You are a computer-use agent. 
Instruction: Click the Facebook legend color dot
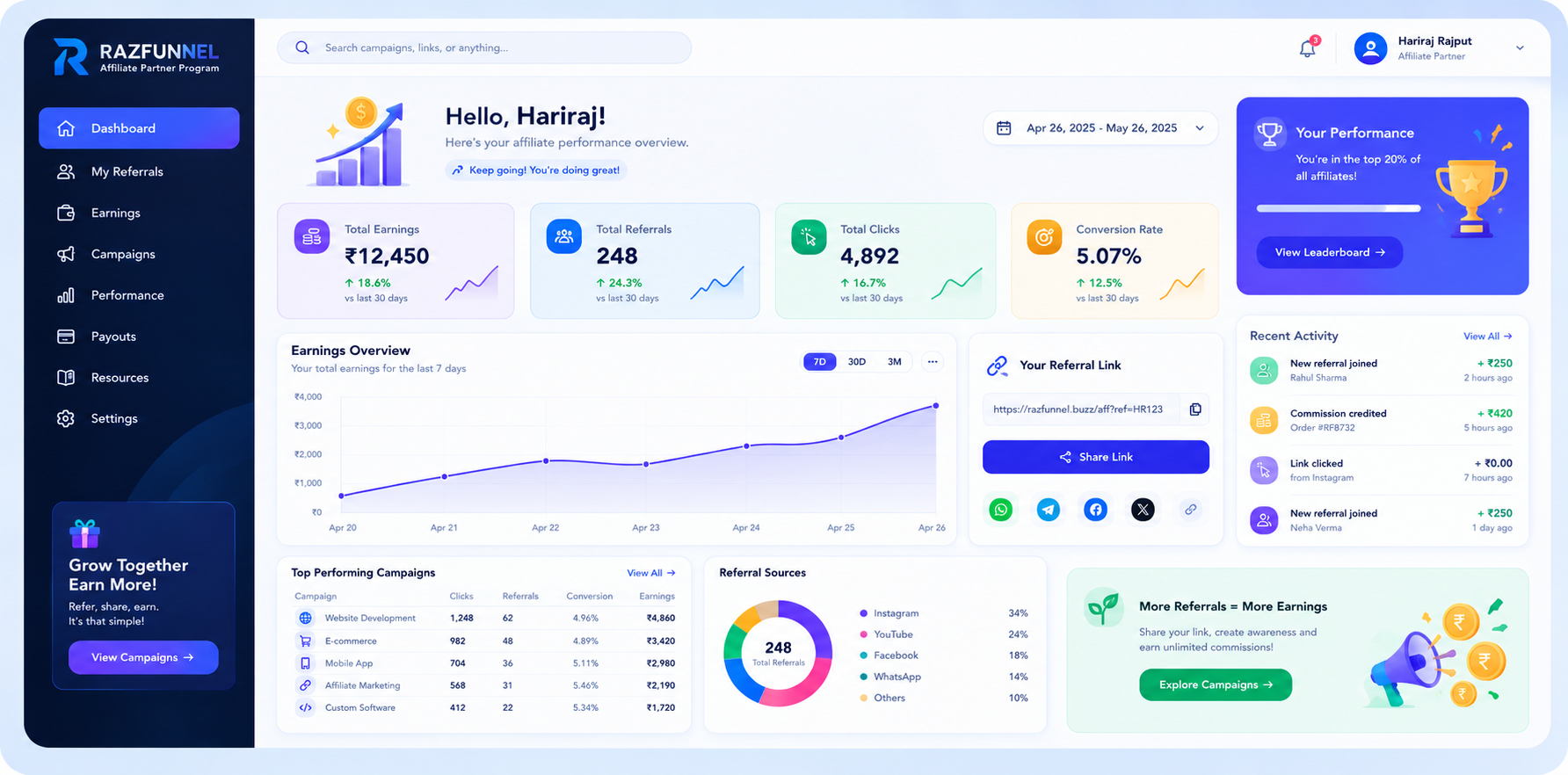863,655
